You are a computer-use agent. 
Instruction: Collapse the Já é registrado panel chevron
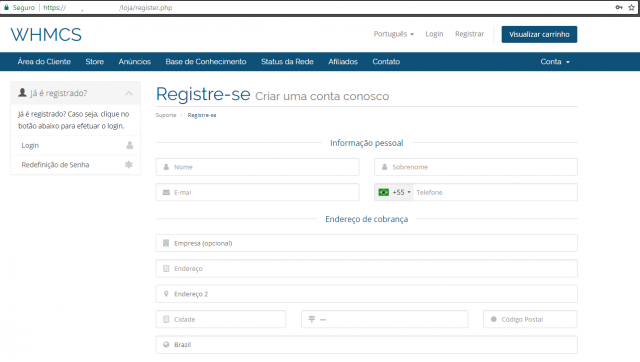click(x=129, y=93)
